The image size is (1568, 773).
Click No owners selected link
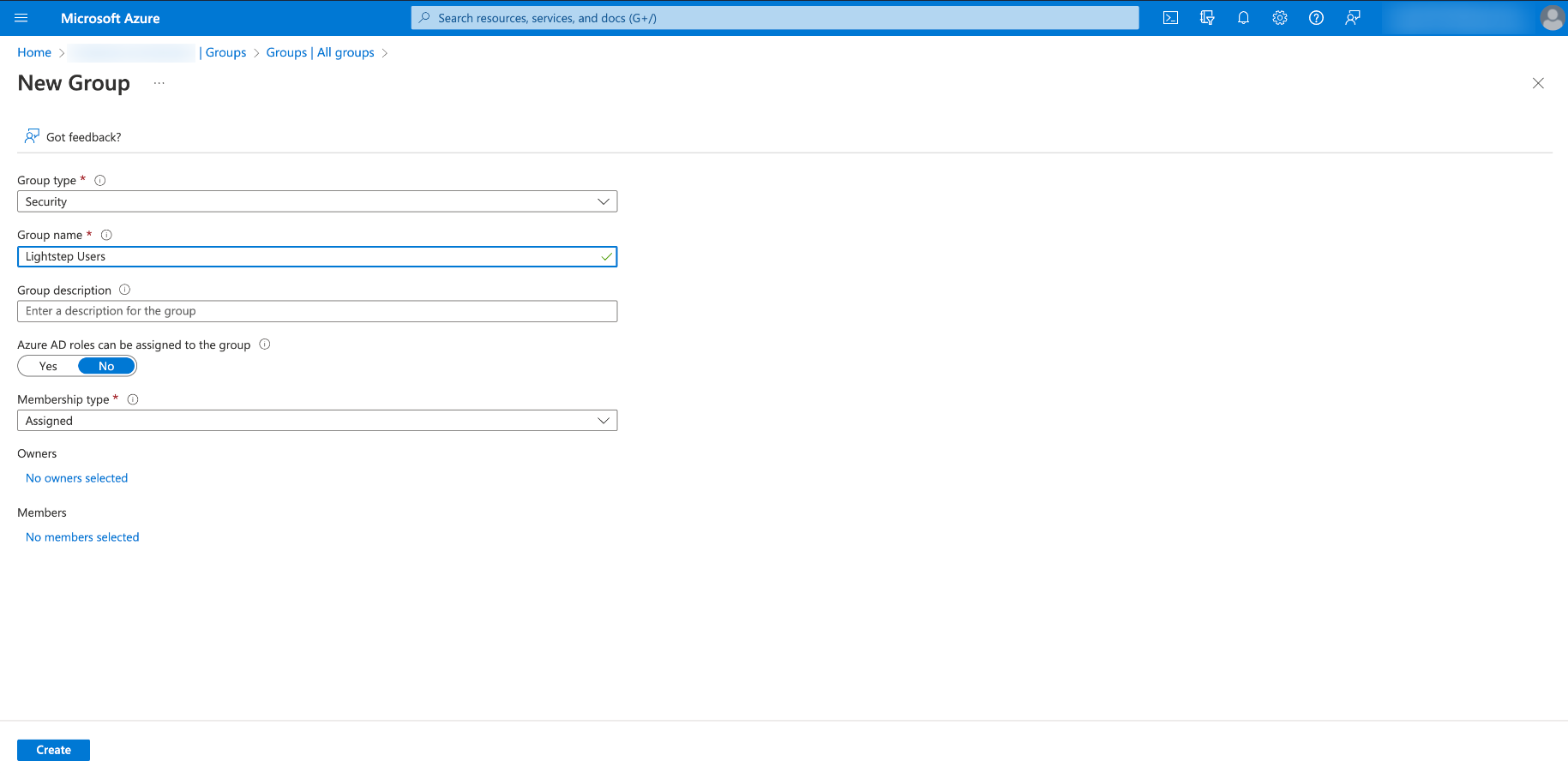tap(76, 478)
